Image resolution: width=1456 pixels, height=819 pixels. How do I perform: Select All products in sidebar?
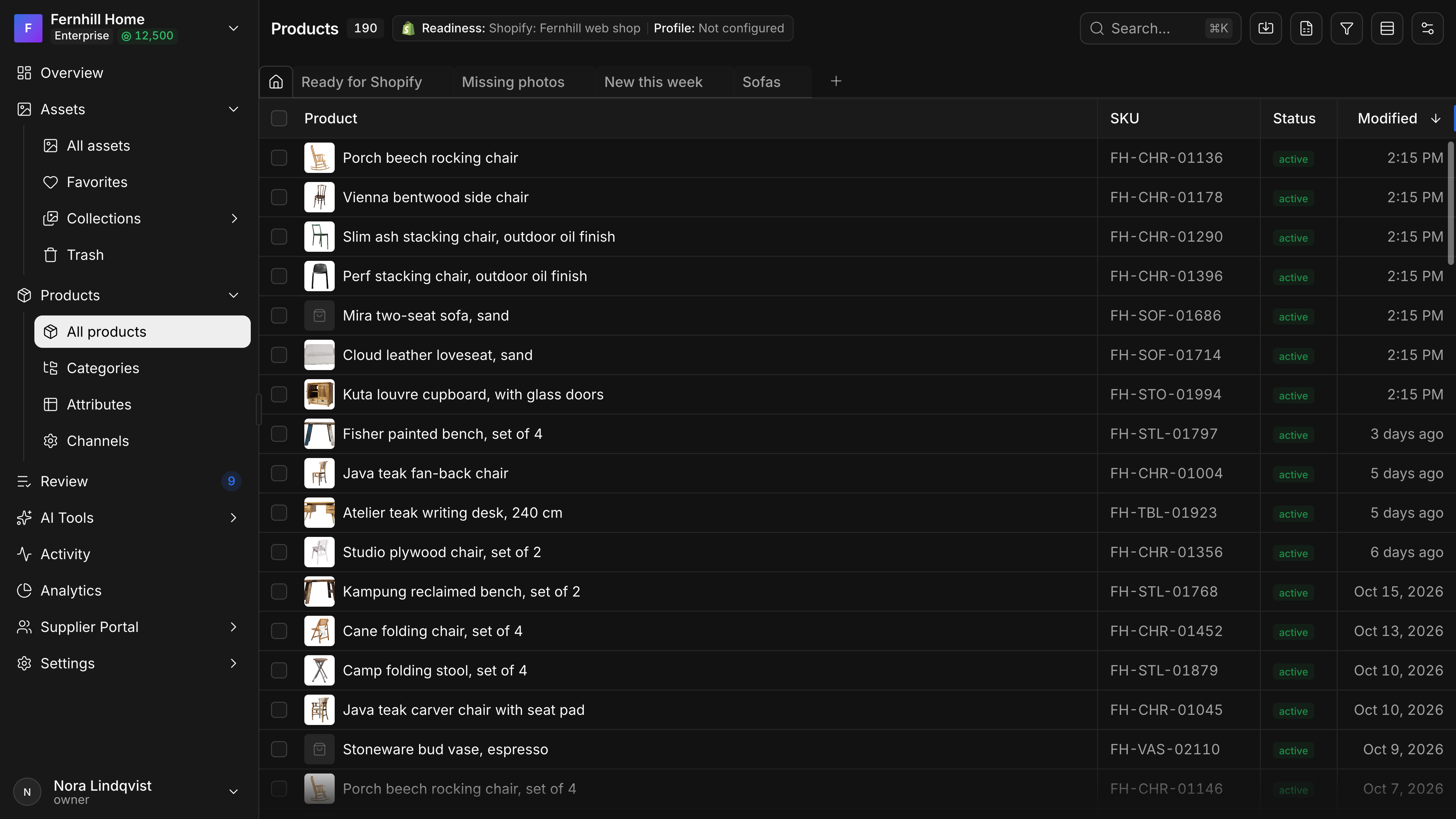point(143,332)
